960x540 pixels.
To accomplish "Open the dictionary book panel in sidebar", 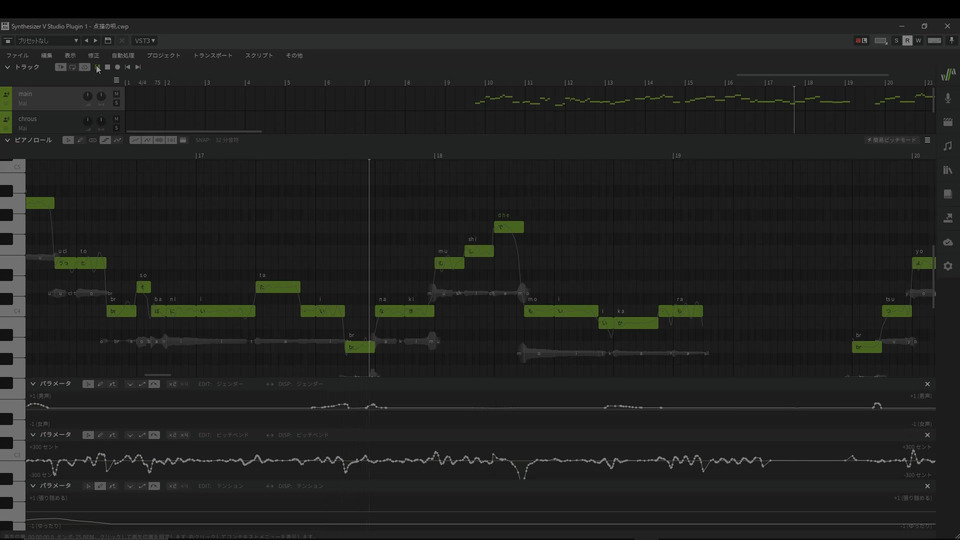I will tap(948, 194).
